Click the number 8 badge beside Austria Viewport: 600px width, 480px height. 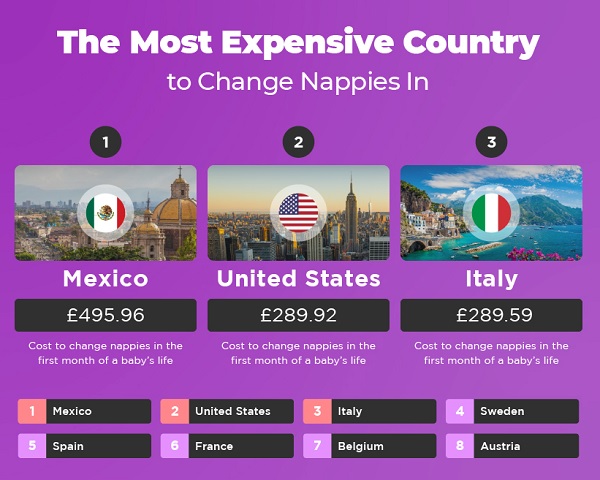tap(460, 446)
